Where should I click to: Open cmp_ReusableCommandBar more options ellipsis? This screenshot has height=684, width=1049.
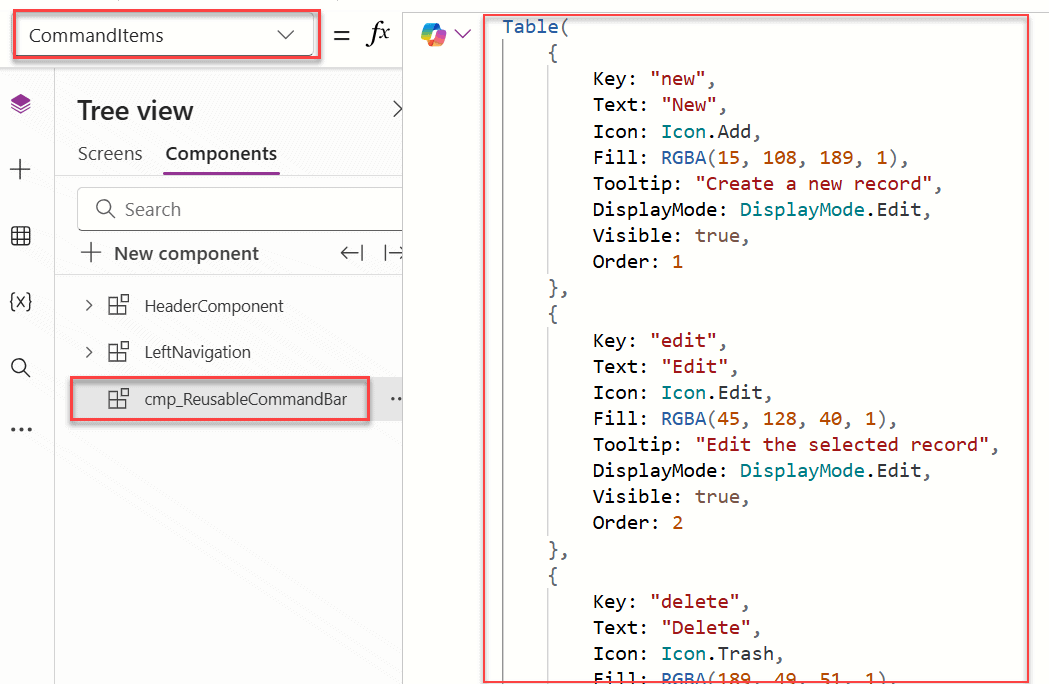[x=395, y=399]
